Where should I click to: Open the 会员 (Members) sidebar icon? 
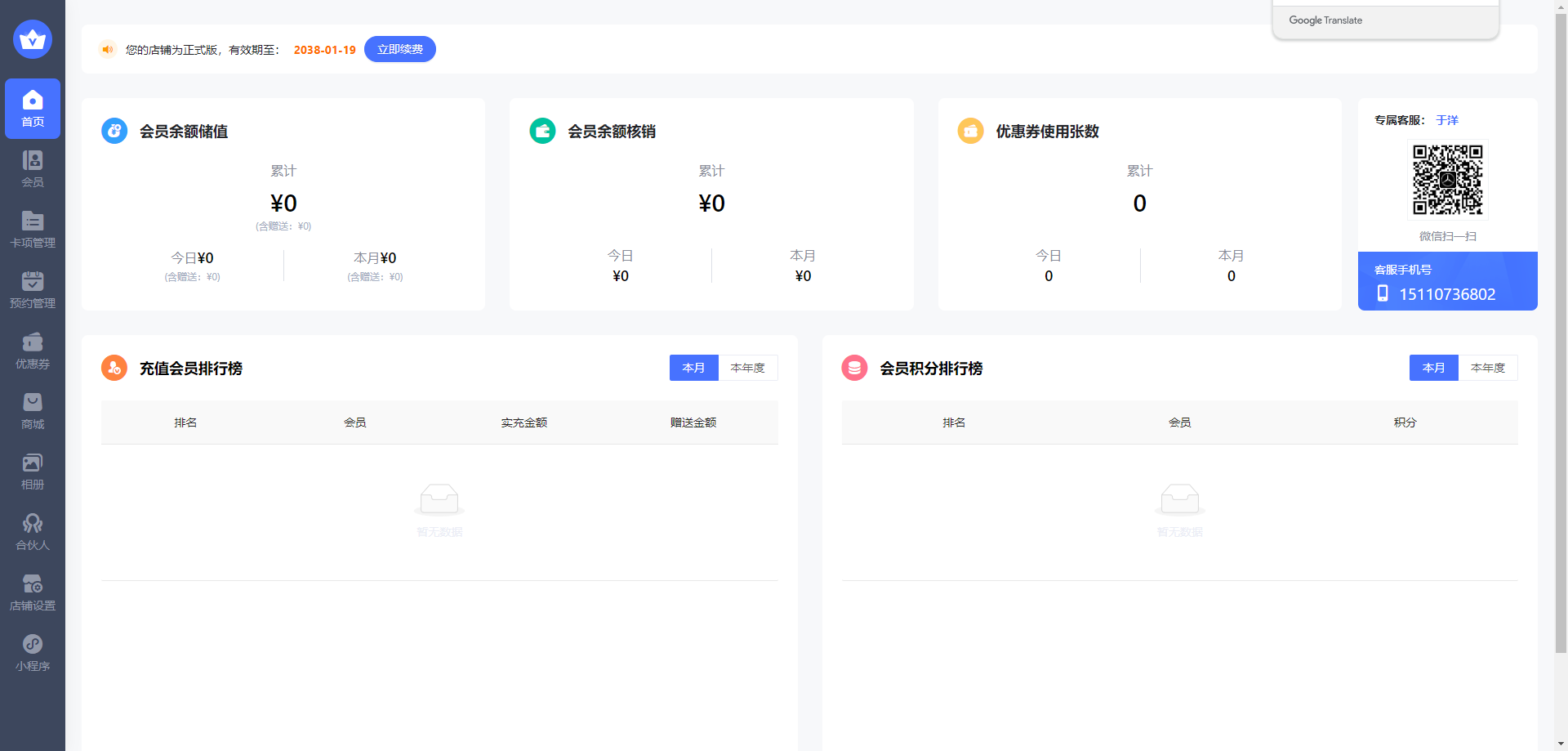[x=33, y=169]
